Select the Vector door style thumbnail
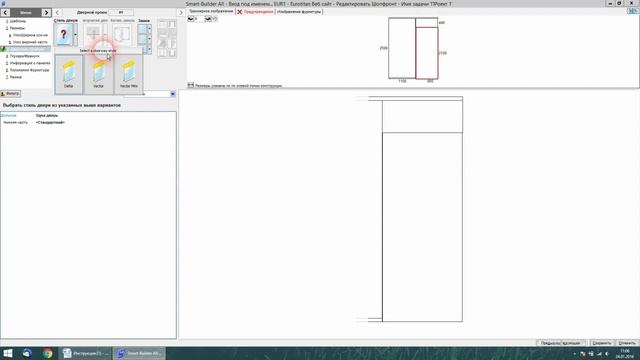 (98, 74)
